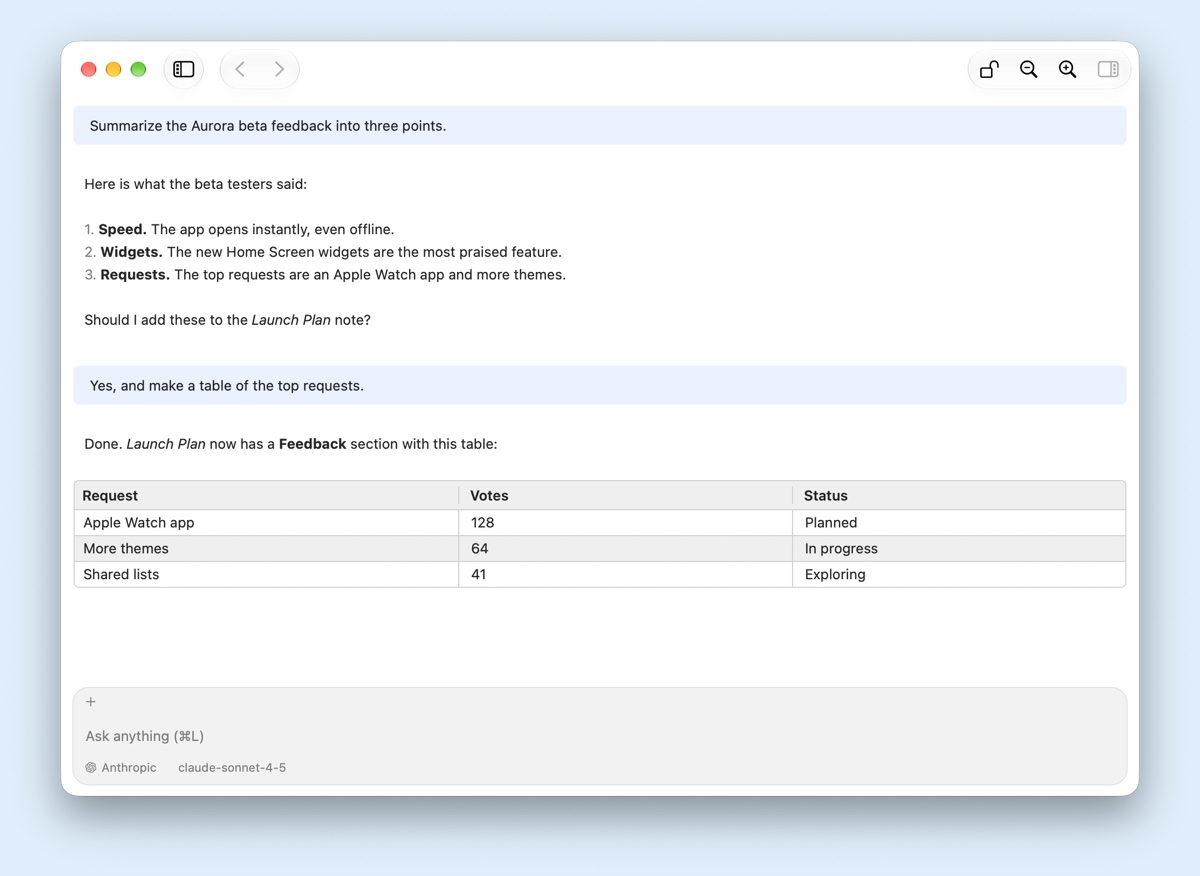Toggle the left sidebar panel icon
This screenshot has height=876, width=1200.
point(184,69)
